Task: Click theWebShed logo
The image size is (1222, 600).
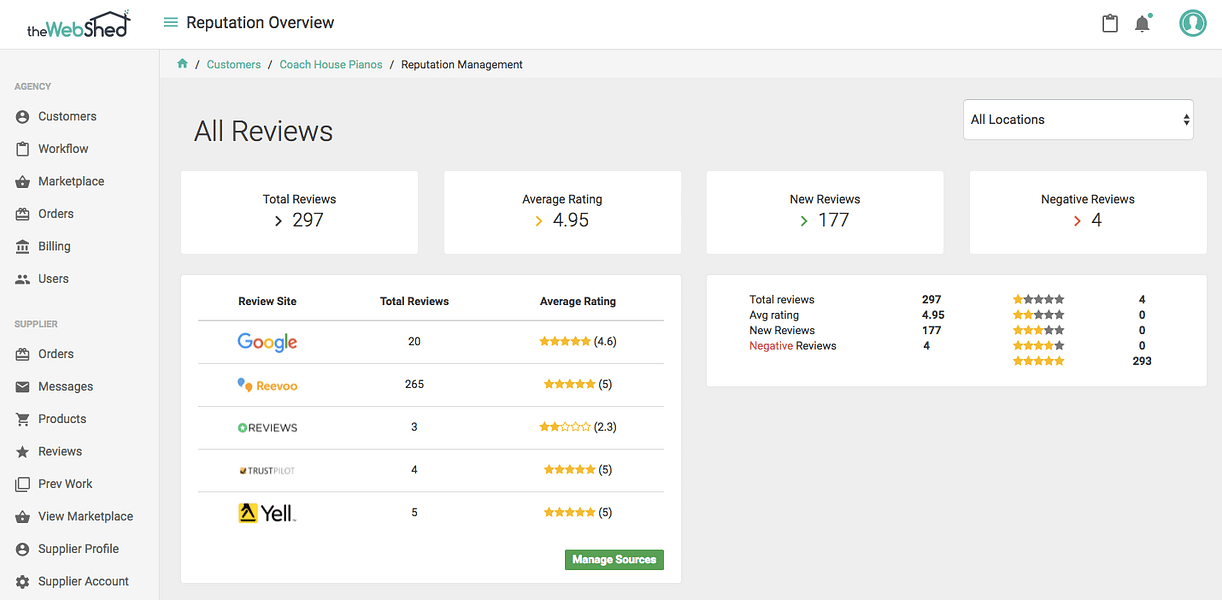Action: coord(79,25)
